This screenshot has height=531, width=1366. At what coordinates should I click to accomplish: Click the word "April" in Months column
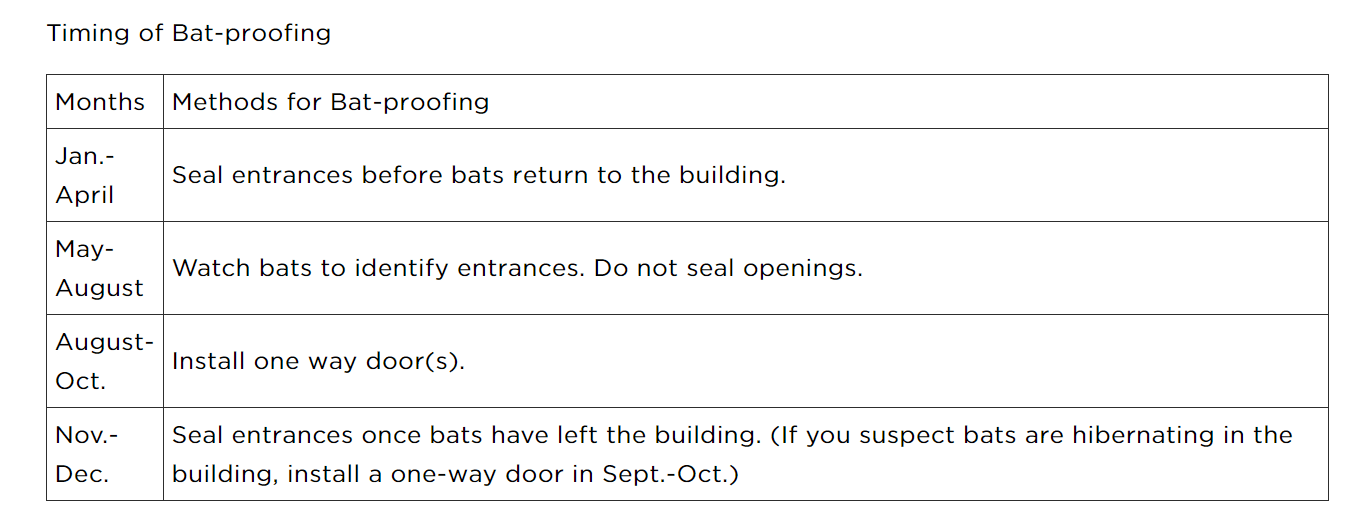point(85,195)
